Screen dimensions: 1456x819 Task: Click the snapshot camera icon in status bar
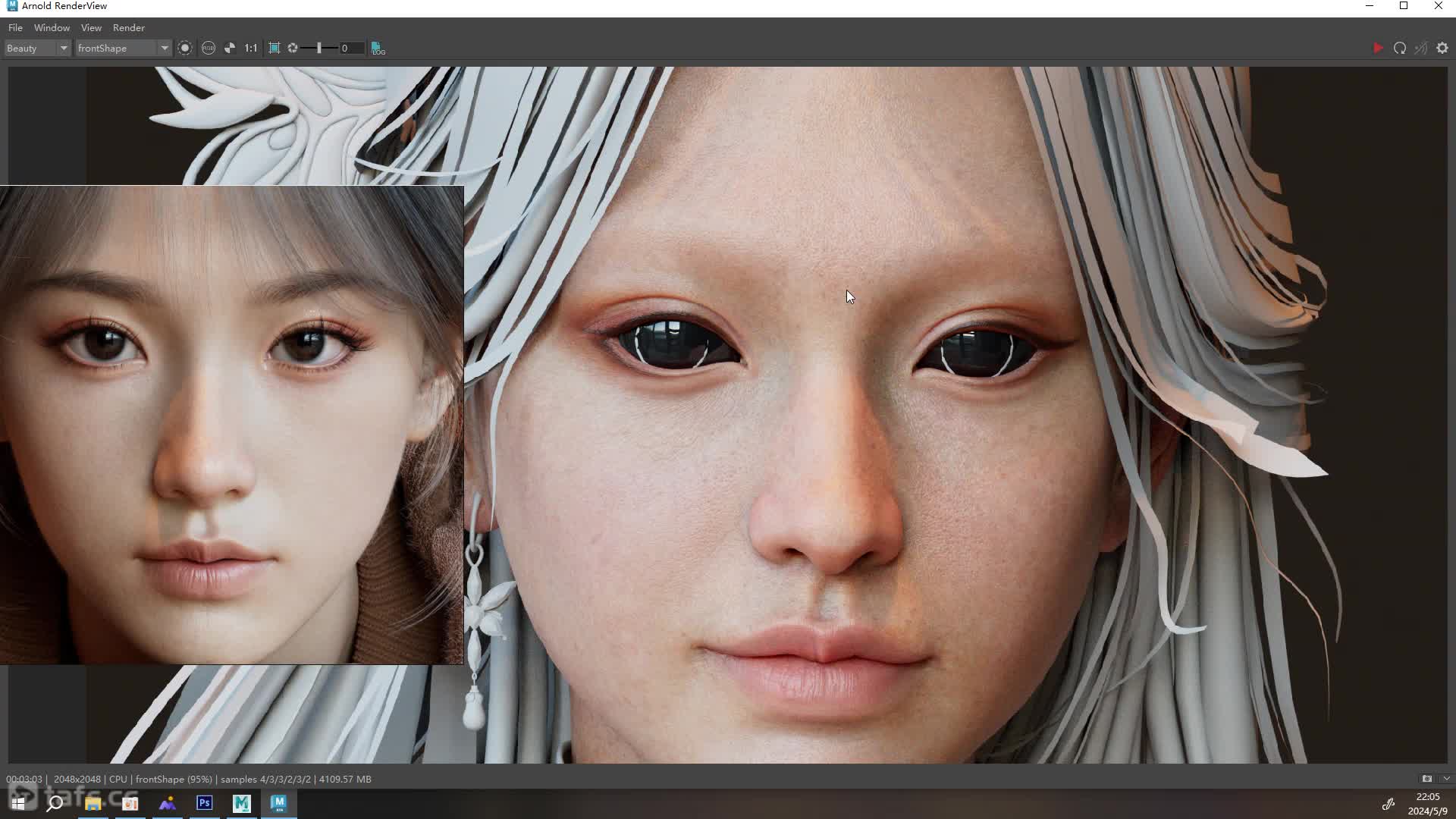1427,779
